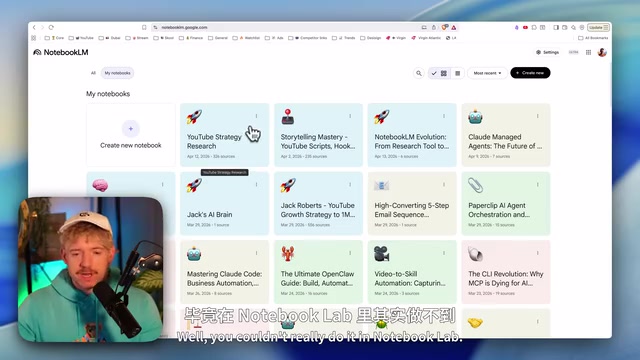640x360 pixels.
Task: Open options menu for YouTube Strategy Research
Action: click(256, 116)
